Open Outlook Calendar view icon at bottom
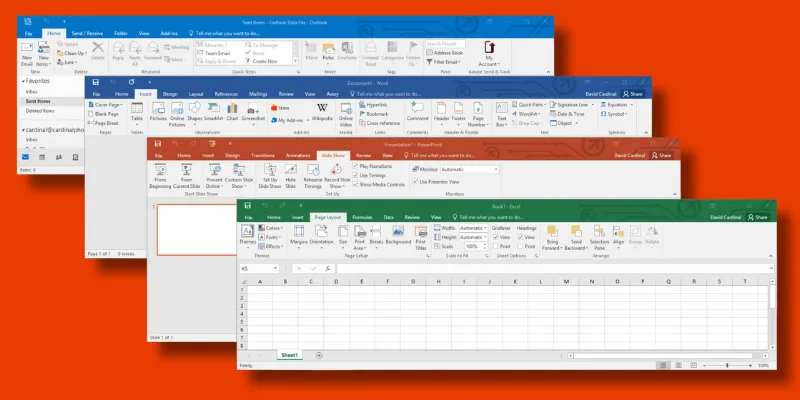The height and width of the screenshot is (400, 800). 42,157
